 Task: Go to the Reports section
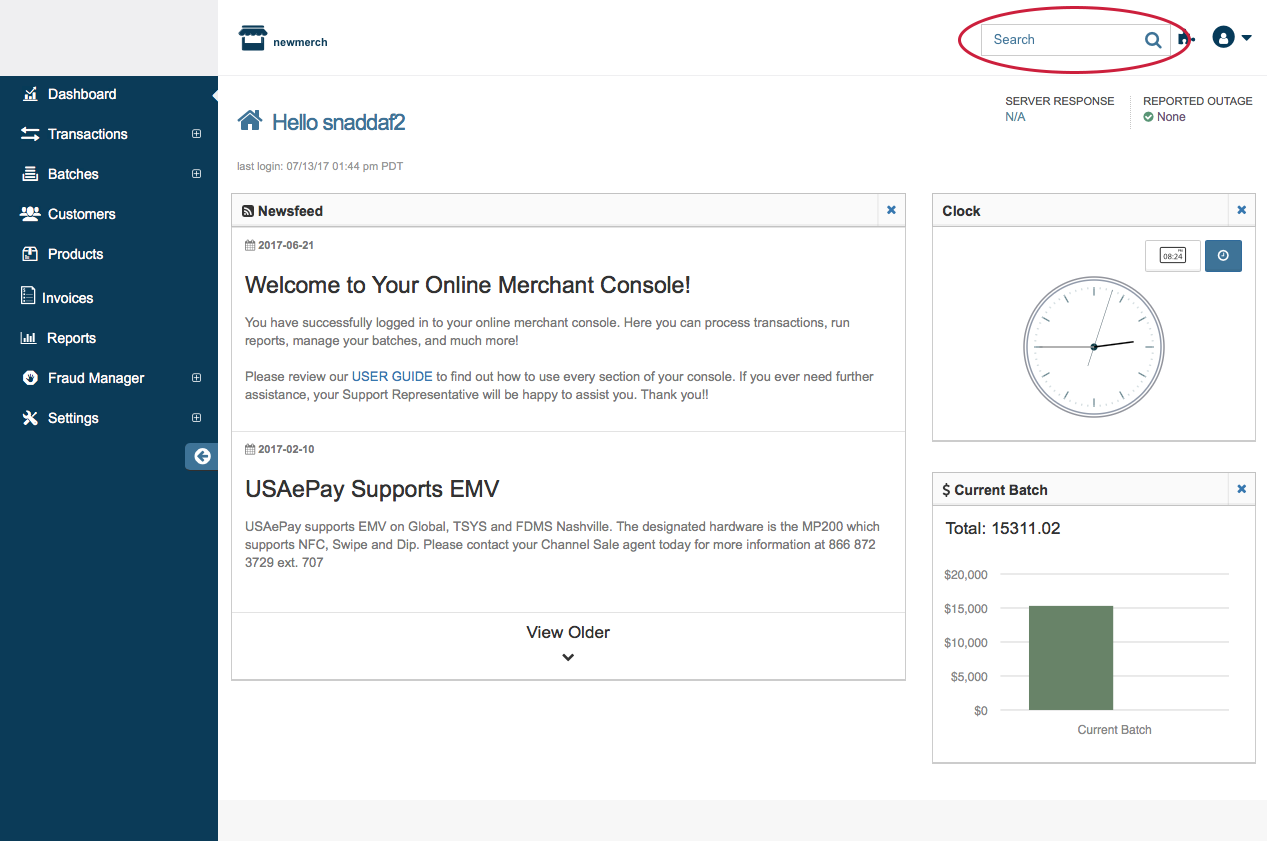tap(71, 338)
